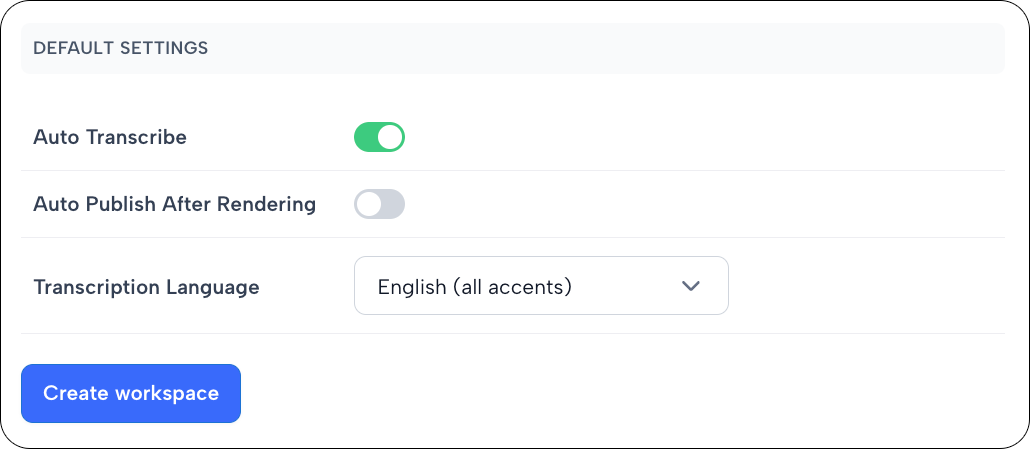
Task: Switch on the gray Auto Publish toggle
Action: [379, 204]
